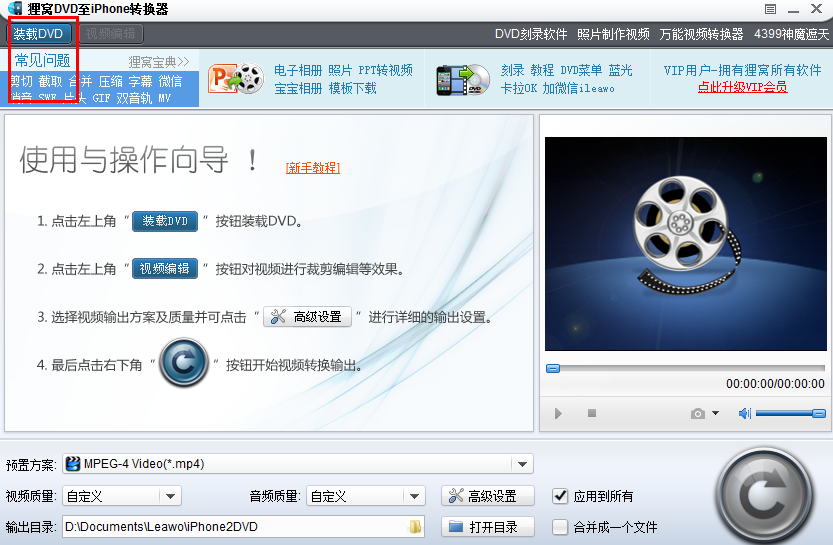This screenshot has width=833, height=545.
Task: Click the phone-to-DVD disc icon
Action: pos(462,80)
